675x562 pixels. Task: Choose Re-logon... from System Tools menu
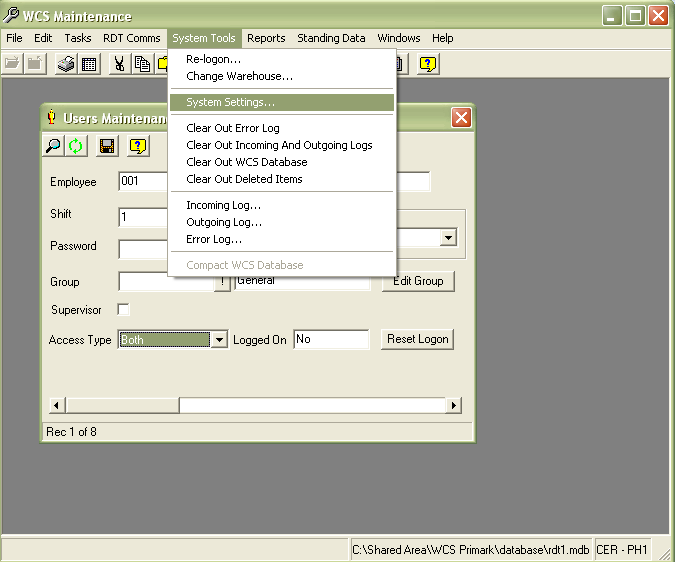(282, 59)
